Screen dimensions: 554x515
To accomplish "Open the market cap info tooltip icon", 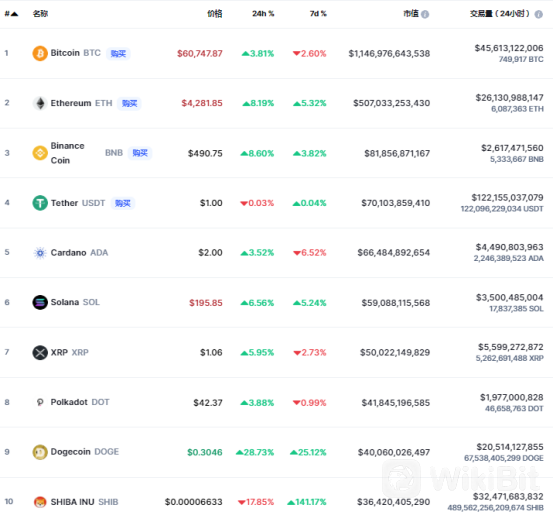I will [x=425, y=14].
